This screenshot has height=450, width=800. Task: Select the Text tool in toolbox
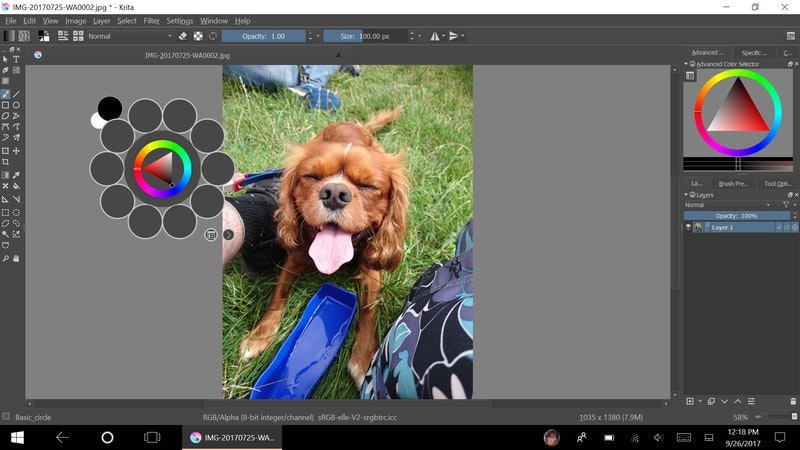(x=17, y=59)
